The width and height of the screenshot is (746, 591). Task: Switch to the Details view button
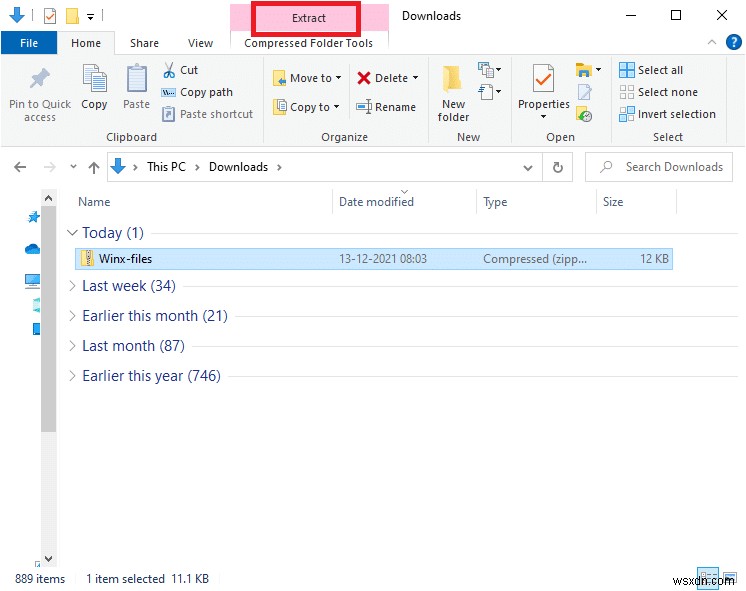(x=708, y=576)
